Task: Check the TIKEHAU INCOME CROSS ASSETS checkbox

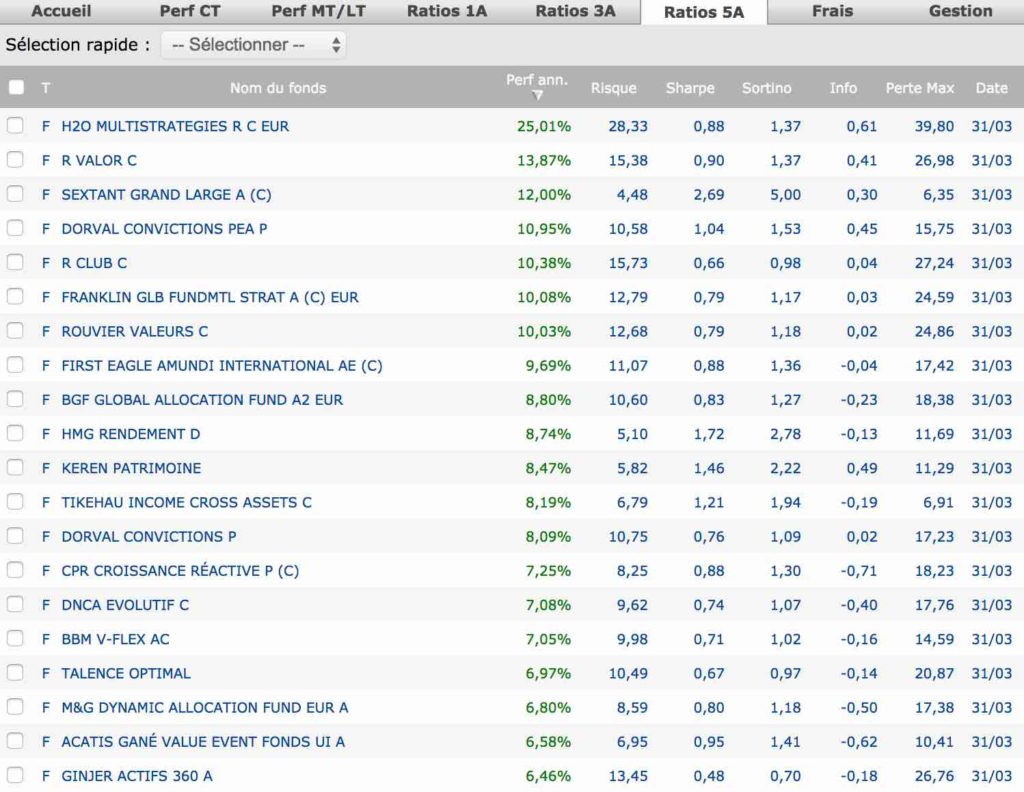Action: tap(15, 501)
